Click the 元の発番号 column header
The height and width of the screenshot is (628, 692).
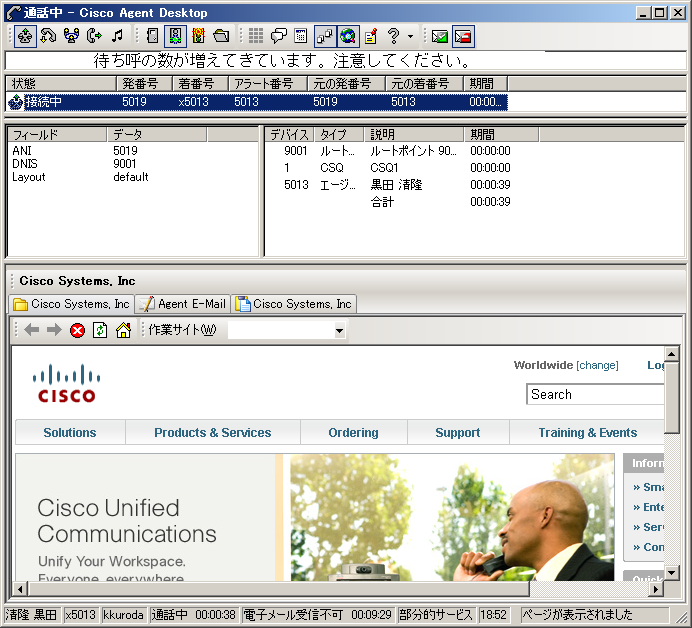coord(346,83)
